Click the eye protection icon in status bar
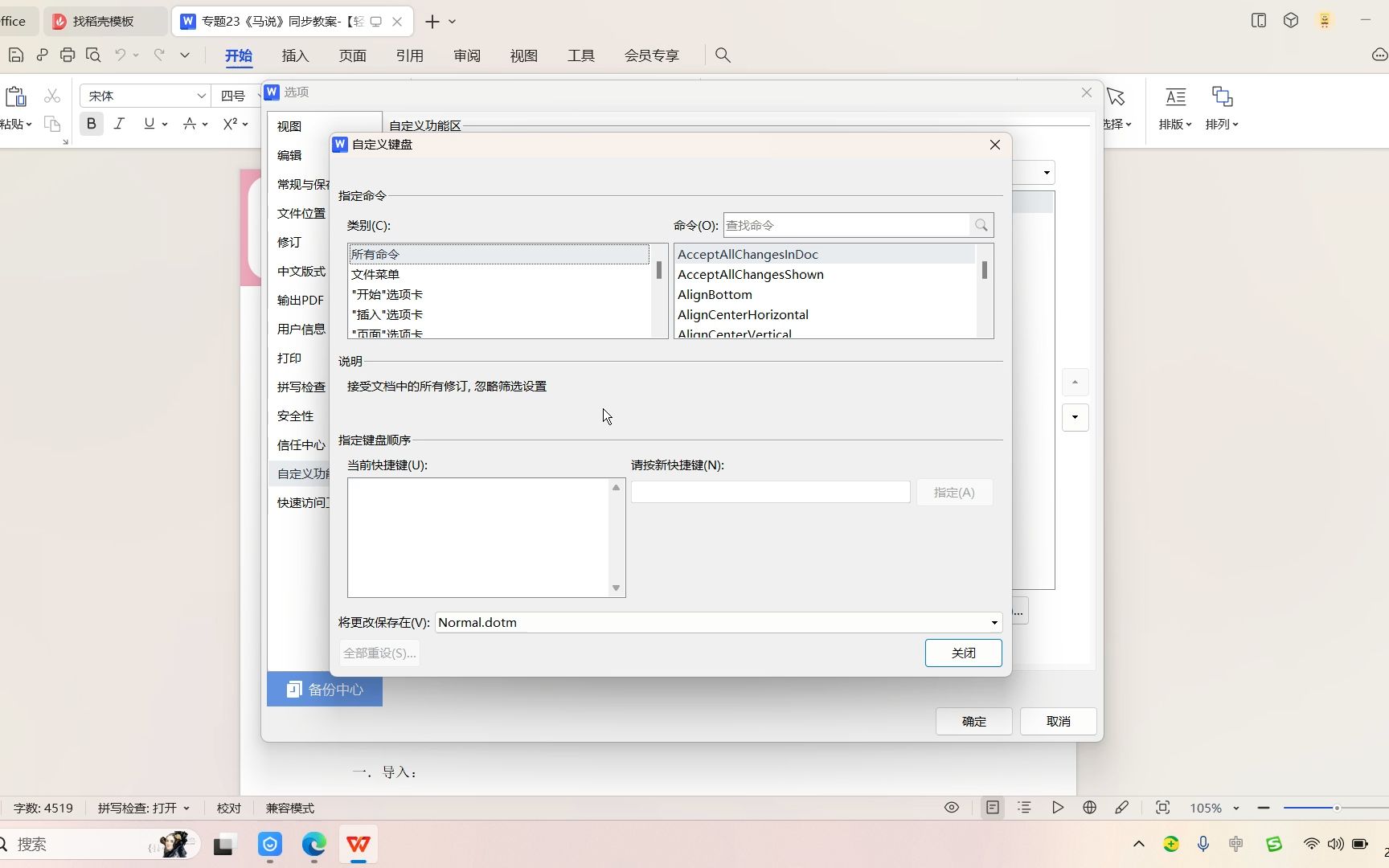Screen dimensions: 1389x868 952,808
